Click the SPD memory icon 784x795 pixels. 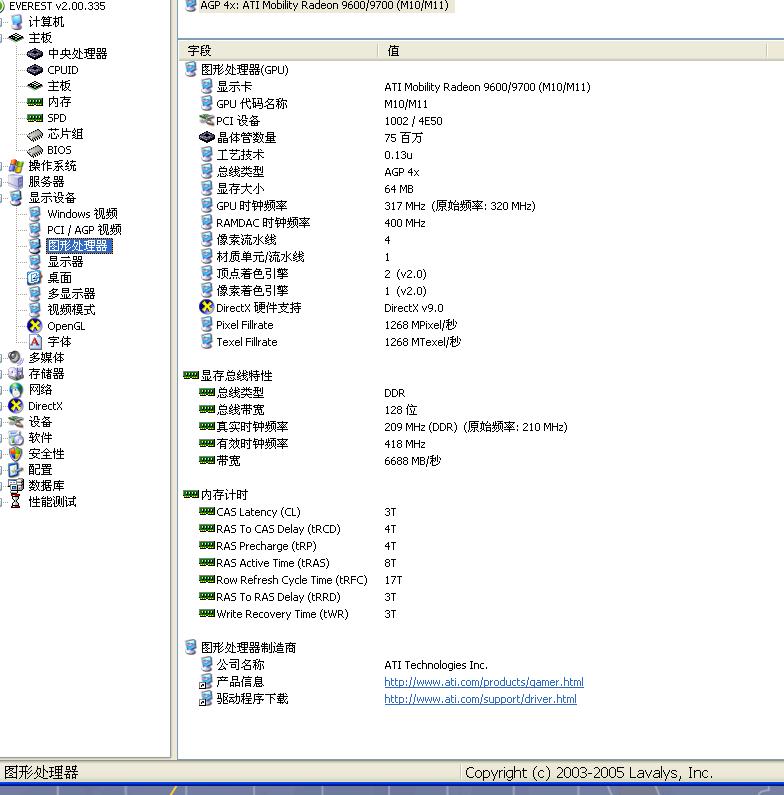click(34, 118)
